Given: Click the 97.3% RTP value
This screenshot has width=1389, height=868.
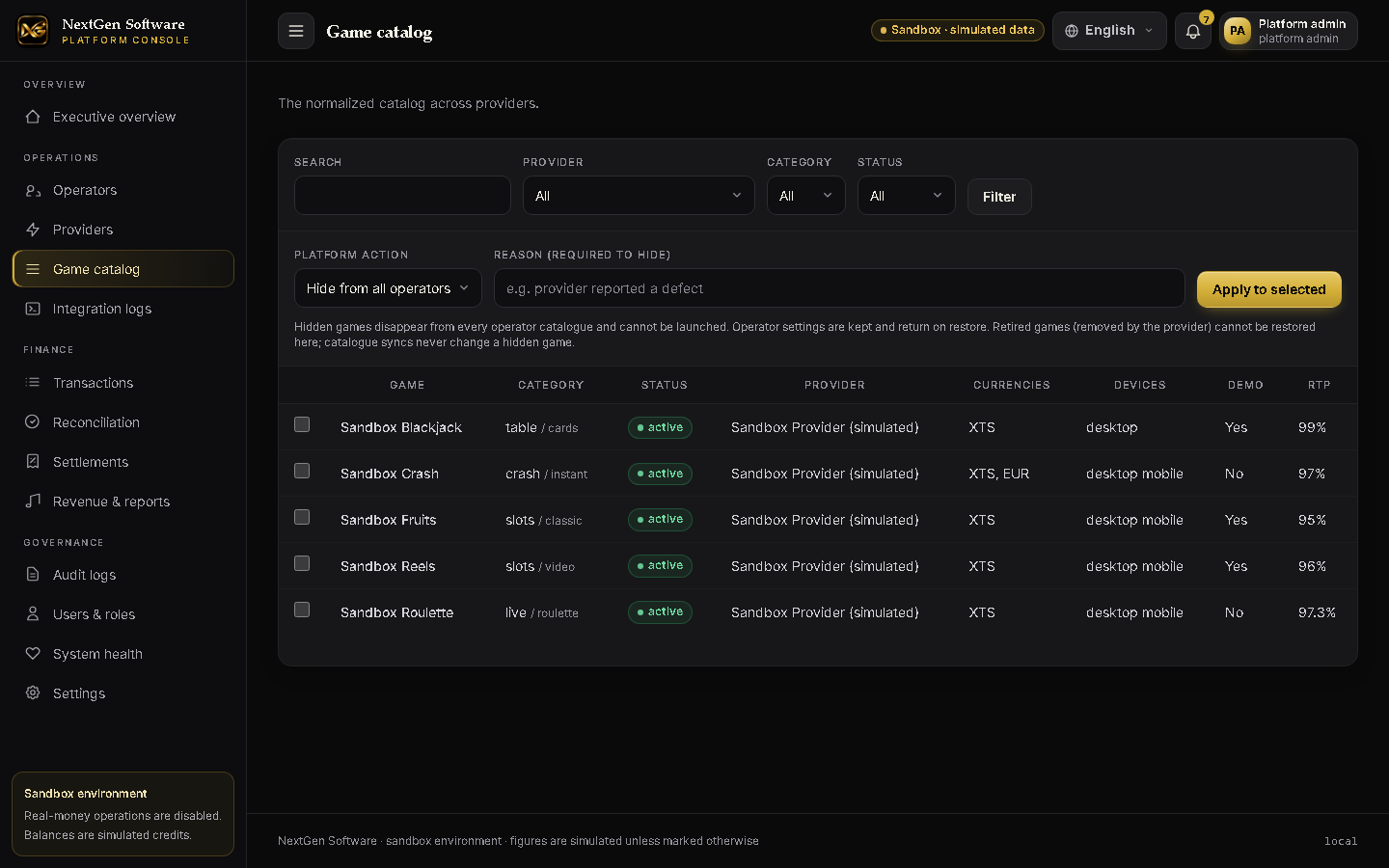Looking at the screenshot, I should [1317, 612].
